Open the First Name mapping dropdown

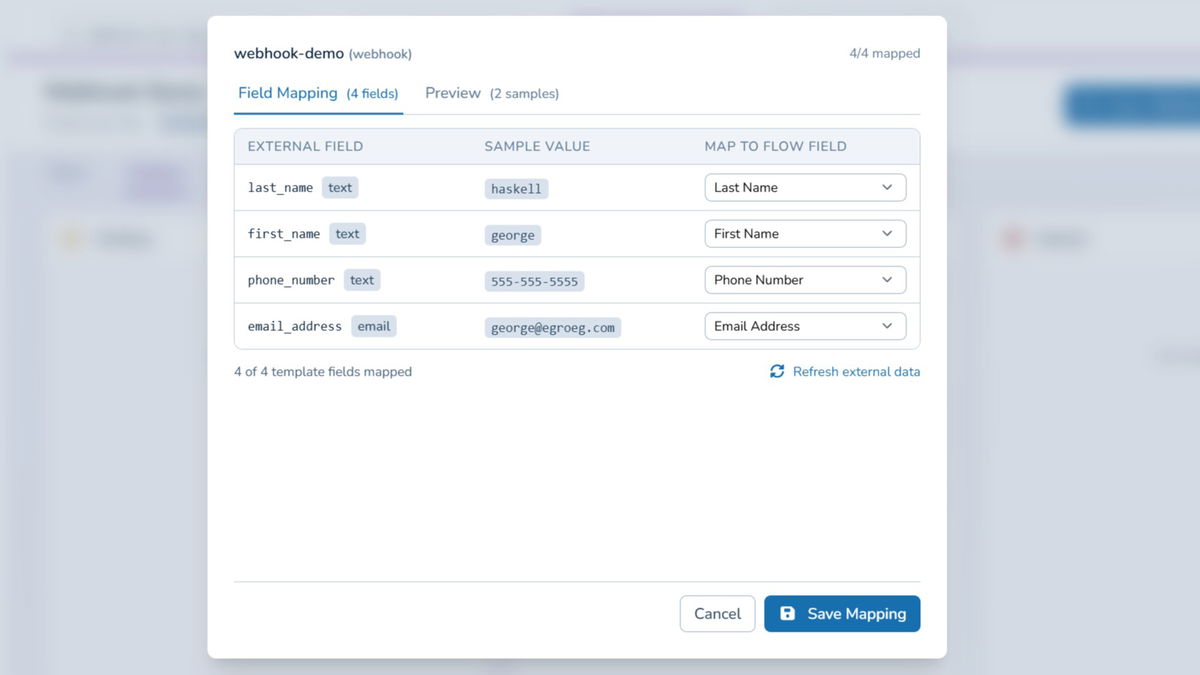coord(805,233)
